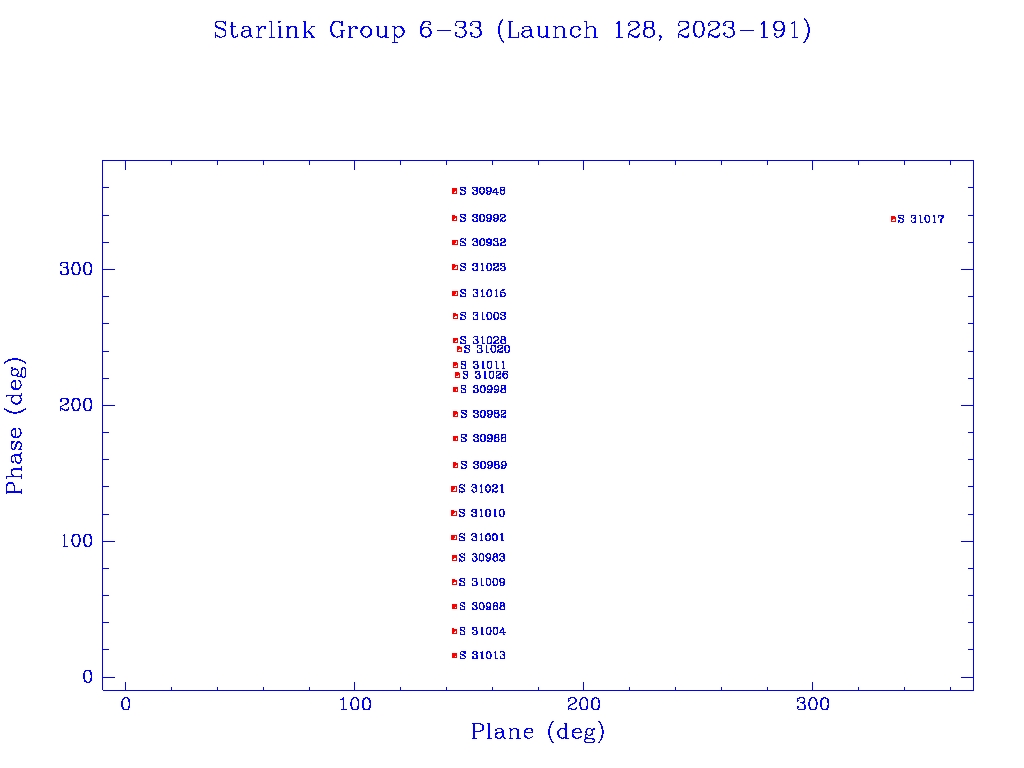Click the S 31023 satellite label
Image resolution: width=1024 pixels, height=768 pixels.
tap(483, 267)
